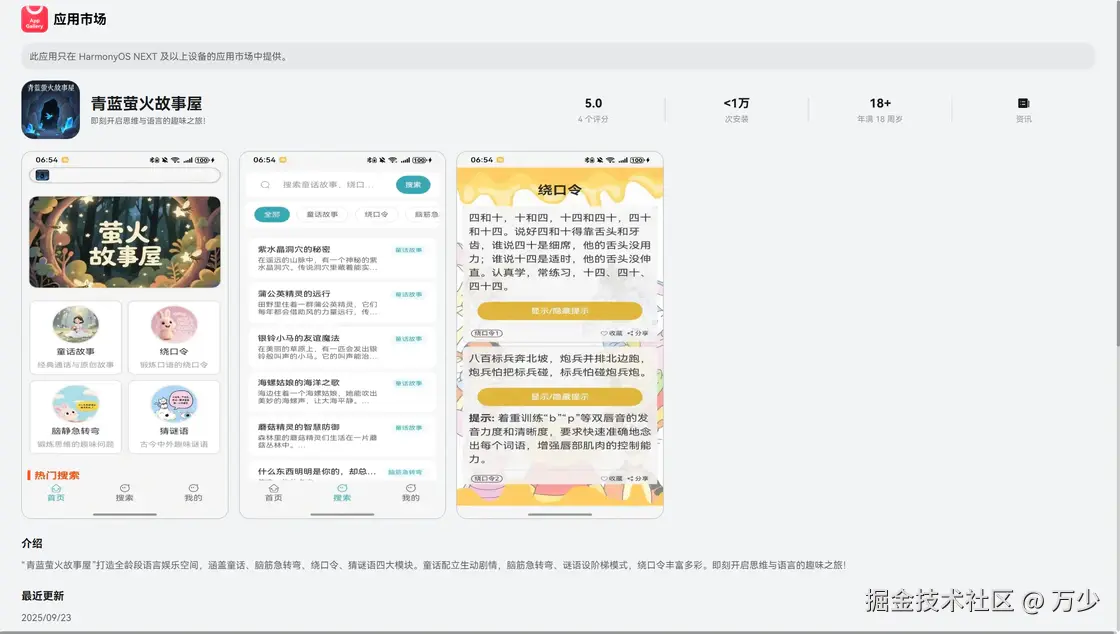The image size is (1120, 634).
Task: Open the first phone screenshot thumbnail
Action: (x=125, y=334)
